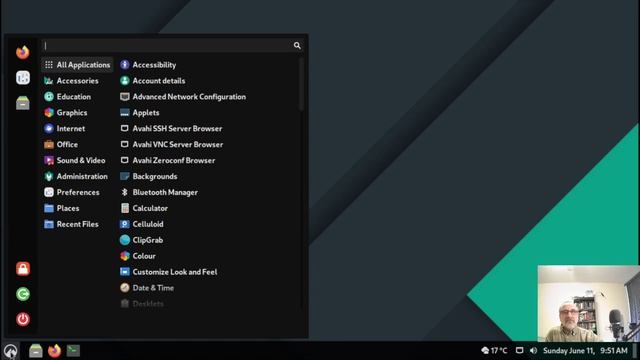Open the Places category

tap(77, 208)
